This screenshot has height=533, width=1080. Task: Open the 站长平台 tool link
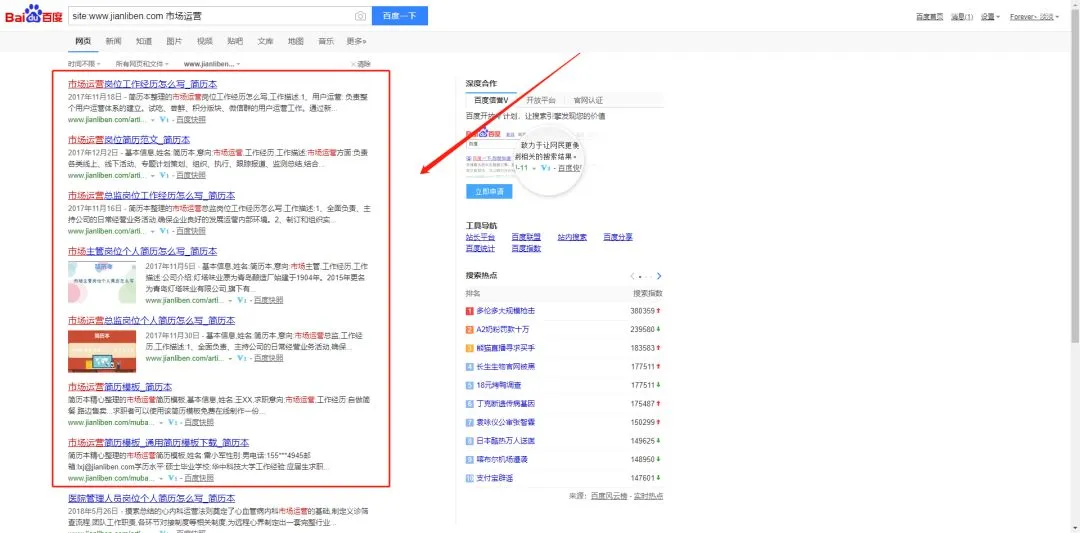click(480, 237)
